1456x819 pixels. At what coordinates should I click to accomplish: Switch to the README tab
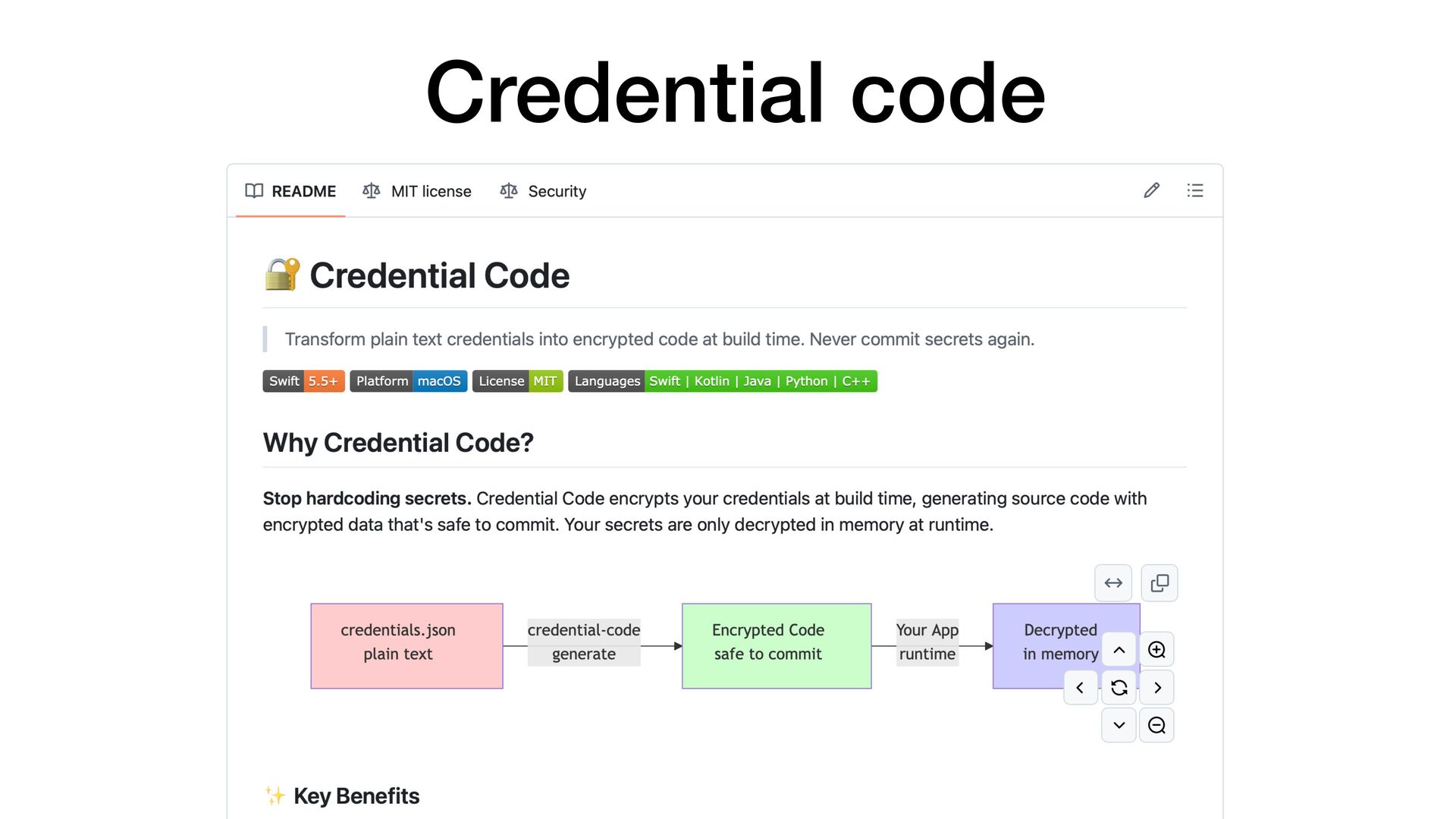[290, 191]
